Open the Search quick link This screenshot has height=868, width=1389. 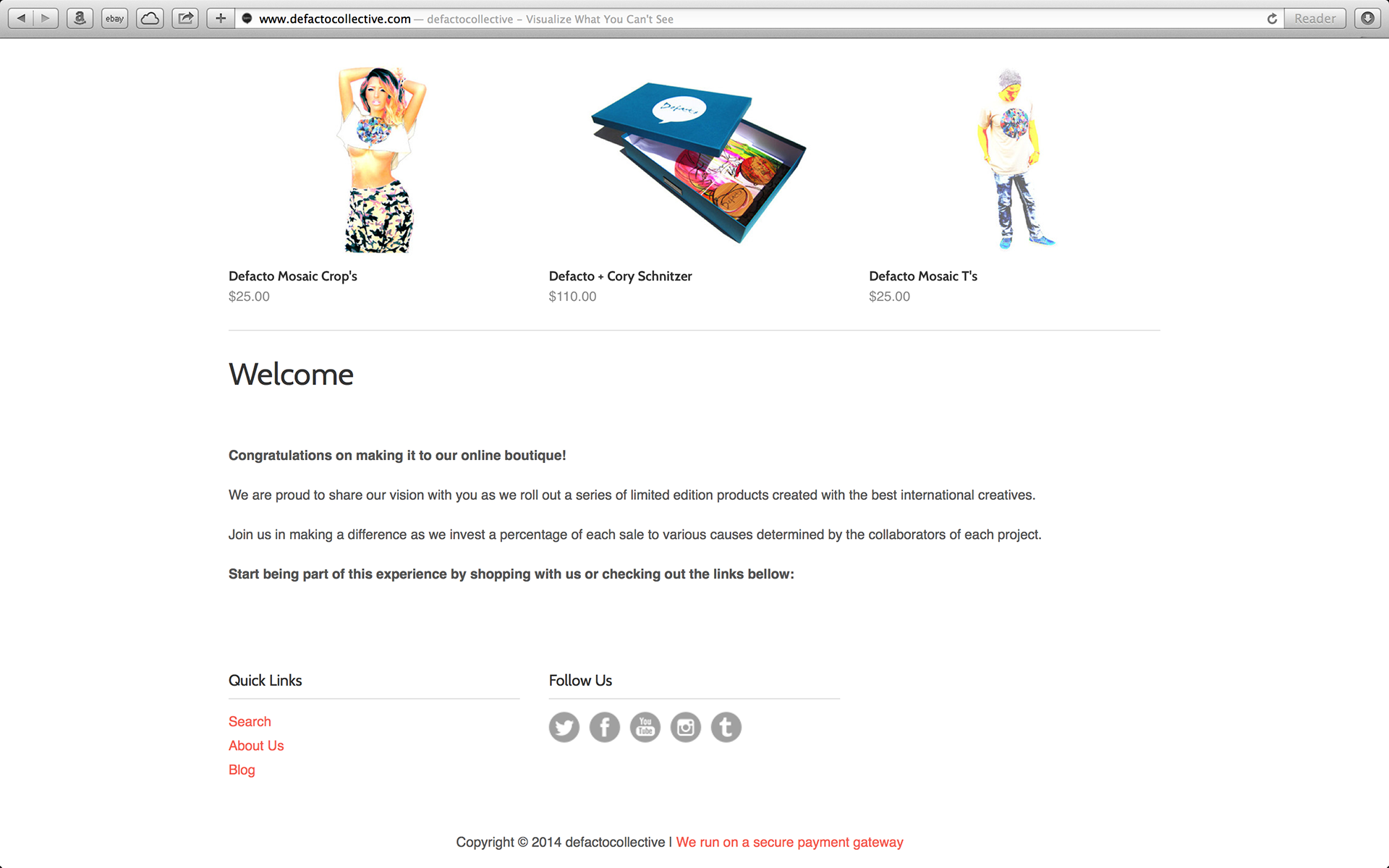coord(250,721)
